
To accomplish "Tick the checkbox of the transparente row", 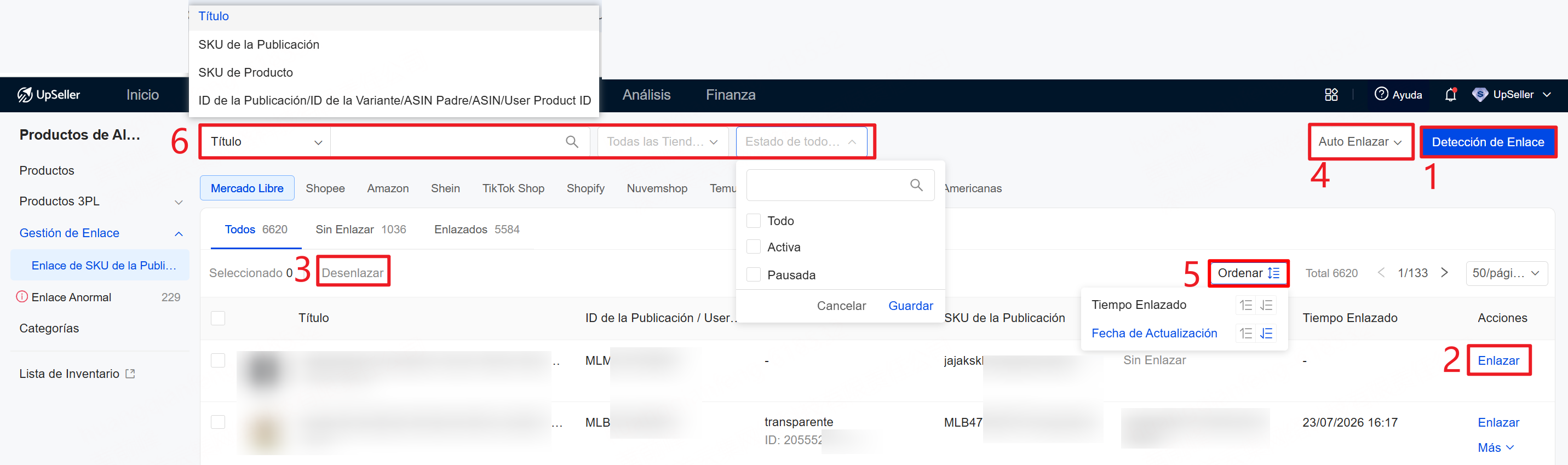I will click(x=218, y=422).
